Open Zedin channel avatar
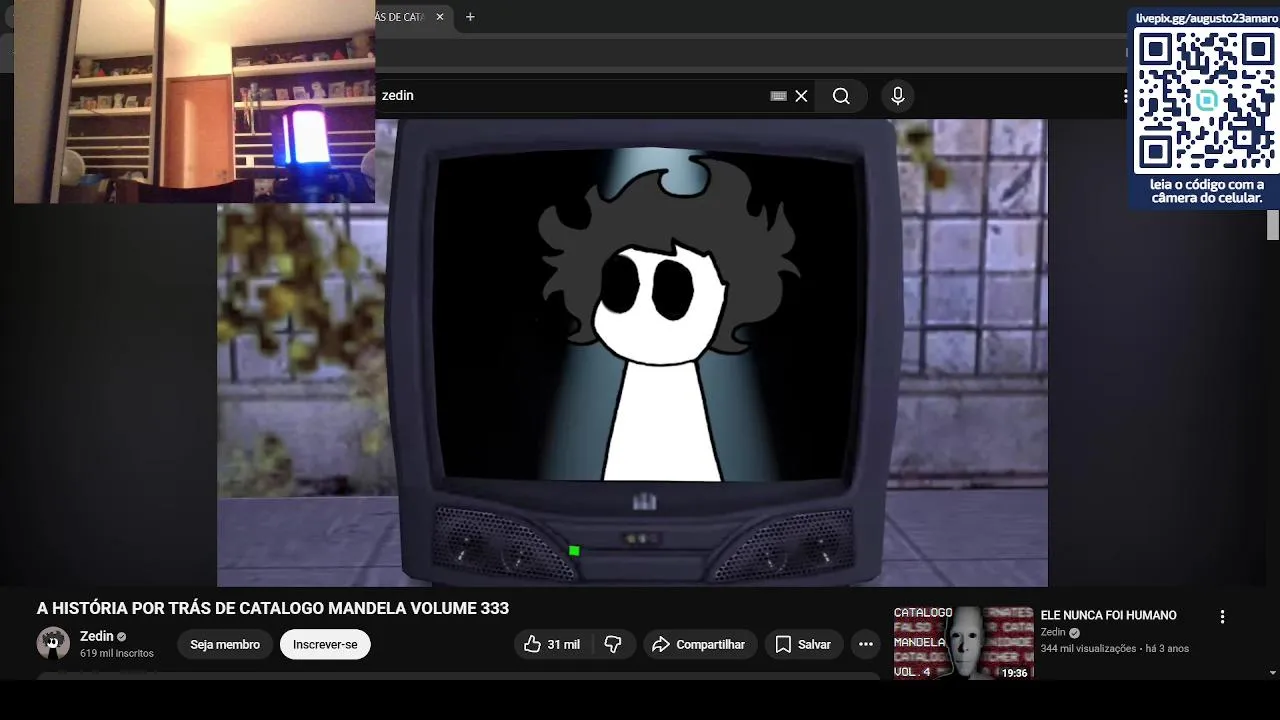 53,644
